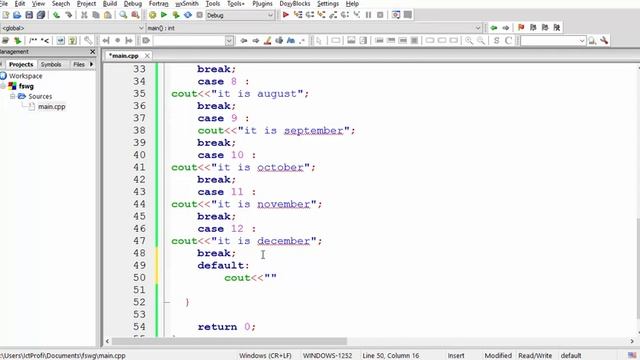Toggle match case (Aa) in incremental search
The width and height of the screenshot is (640, 360).
pos(291,40)
